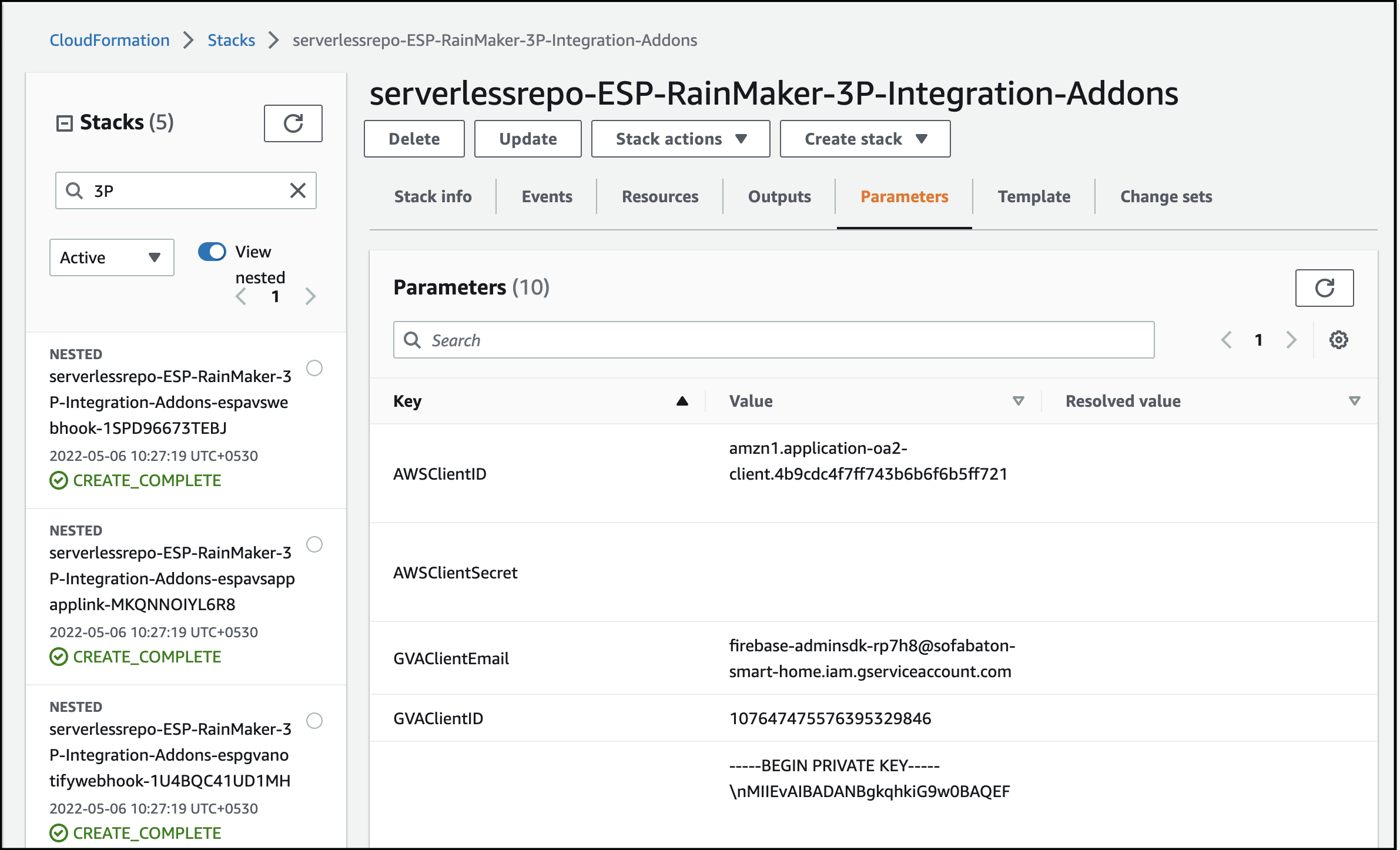
Task: Go to CloudFormation breadcrumb link
Action: [x=109, y=40]
